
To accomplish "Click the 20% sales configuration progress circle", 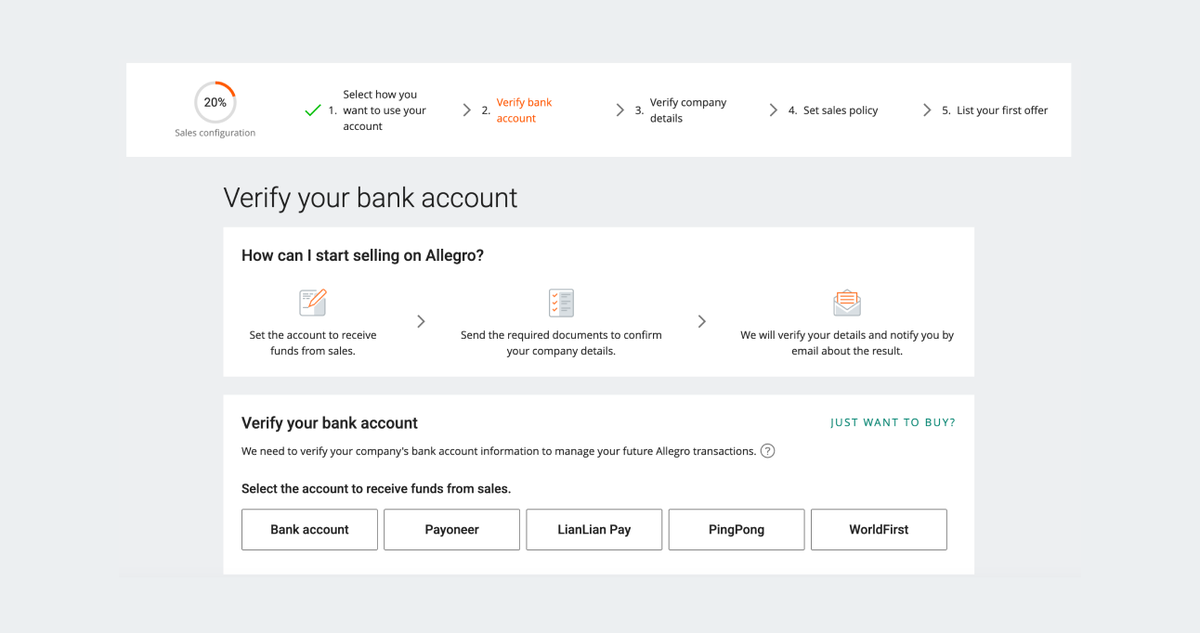I will [215, 102].
